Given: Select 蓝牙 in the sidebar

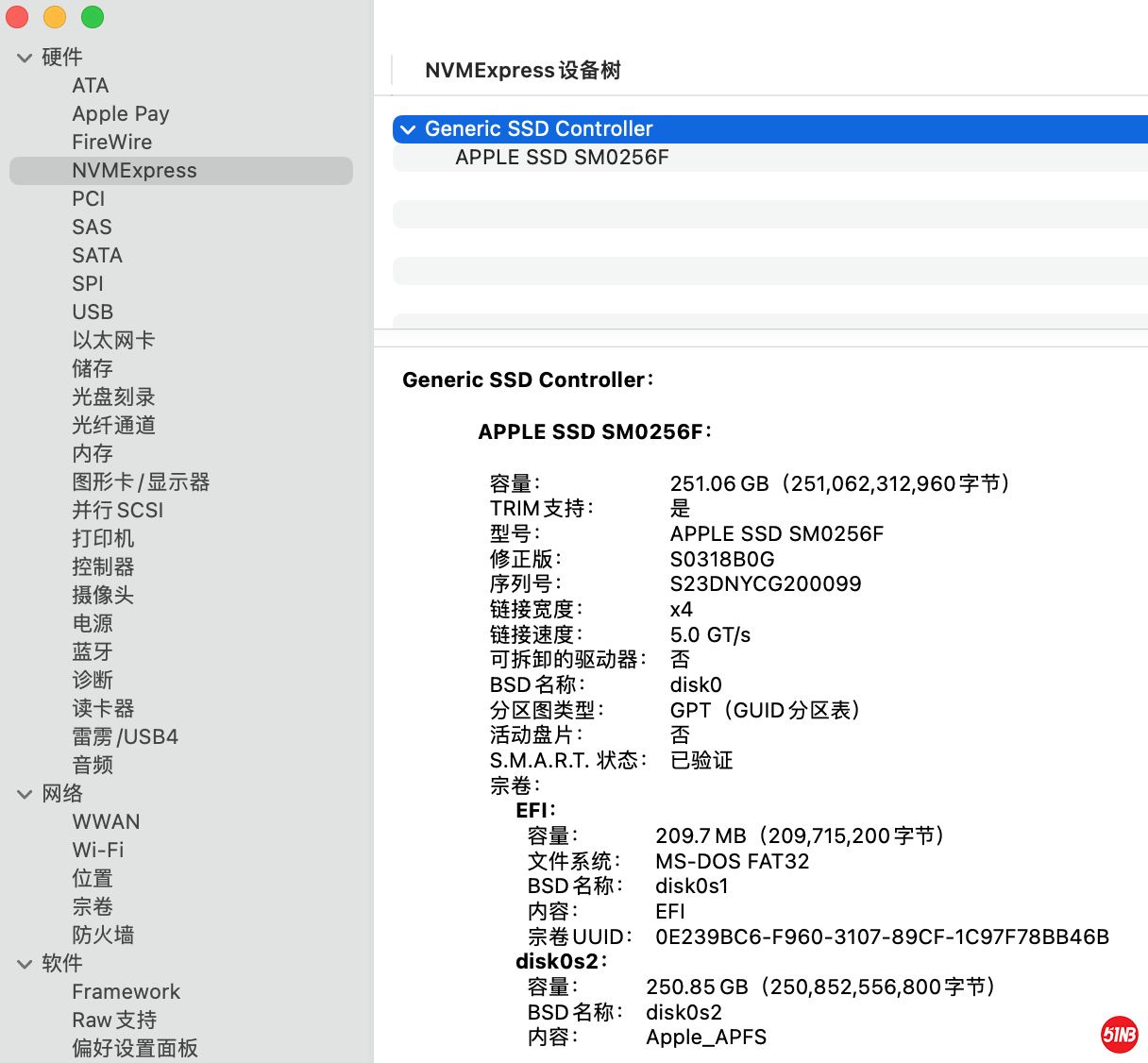Looking at the screenshot, I should click(x=93, y=652).
